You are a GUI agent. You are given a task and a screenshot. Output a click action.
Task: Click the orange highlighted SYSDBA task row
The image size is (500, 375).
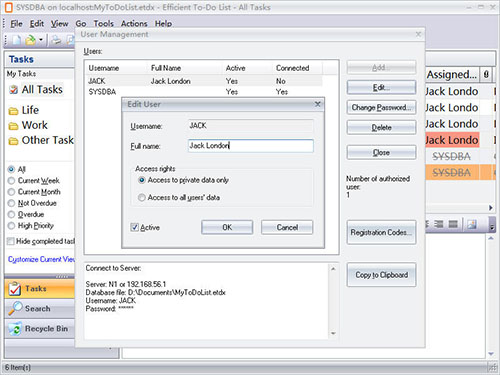click(x=461, y=172)
